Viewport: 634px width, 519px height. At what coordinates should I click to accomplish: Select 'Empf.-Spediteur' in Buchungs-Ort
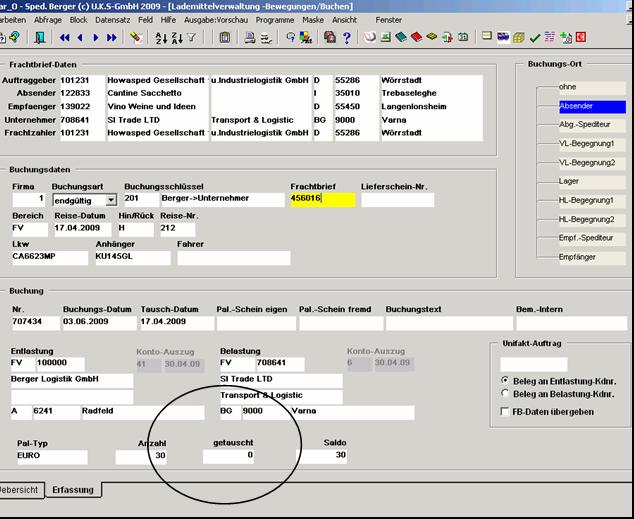[x=592, y=238]
